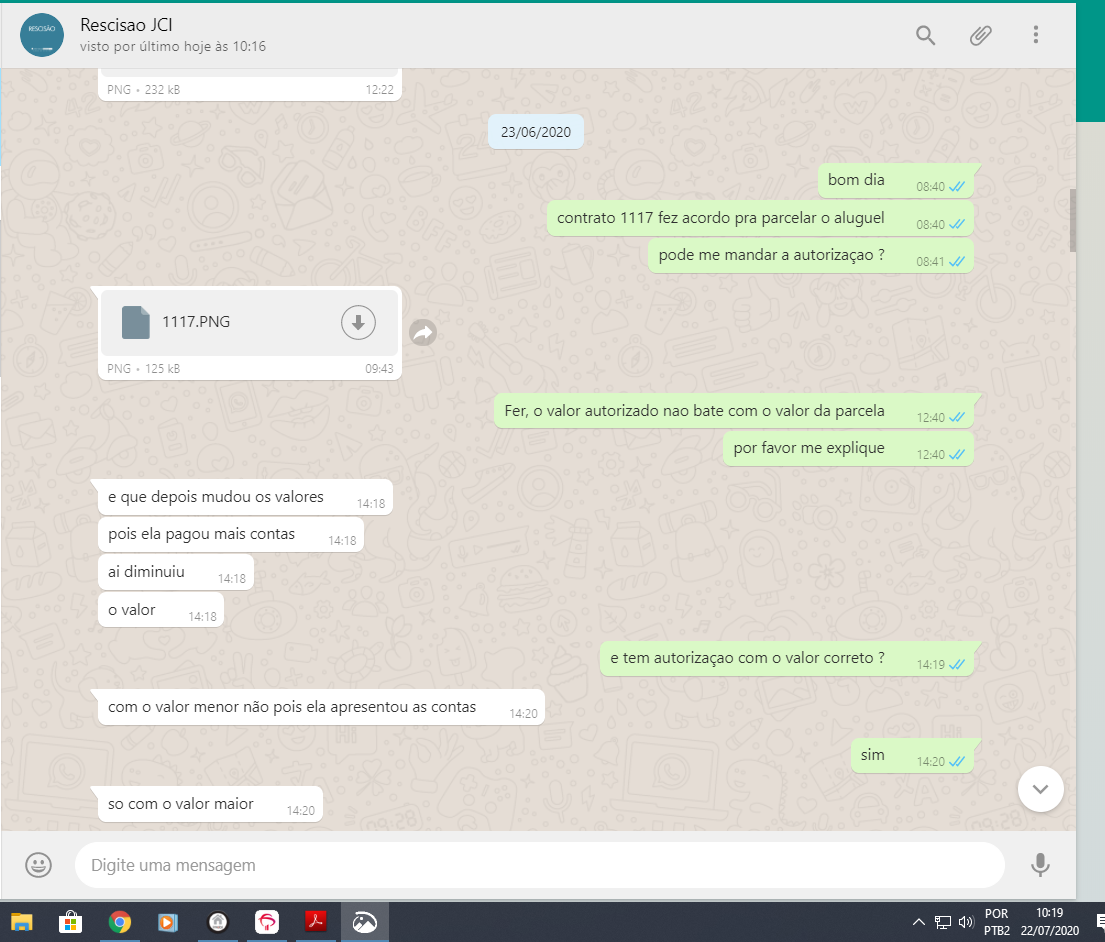Viewport: 1105px width, 942px height.
Task: Click the chat scrollbar thumb
Action: (x=1073, y=220)
